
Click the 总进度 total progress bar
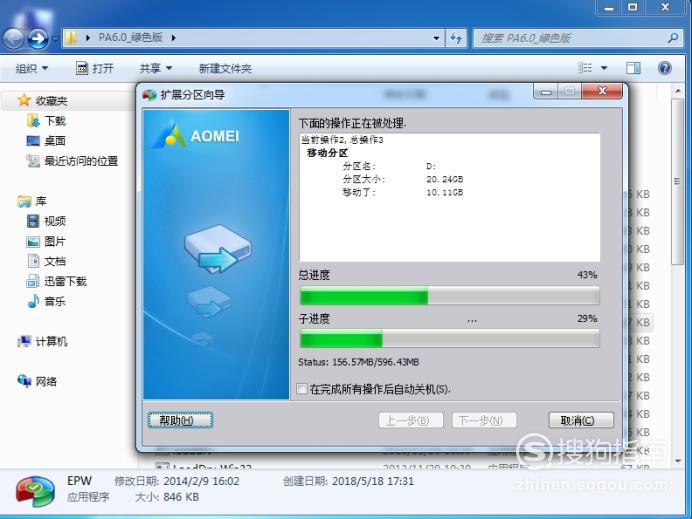tap(449, 296)
